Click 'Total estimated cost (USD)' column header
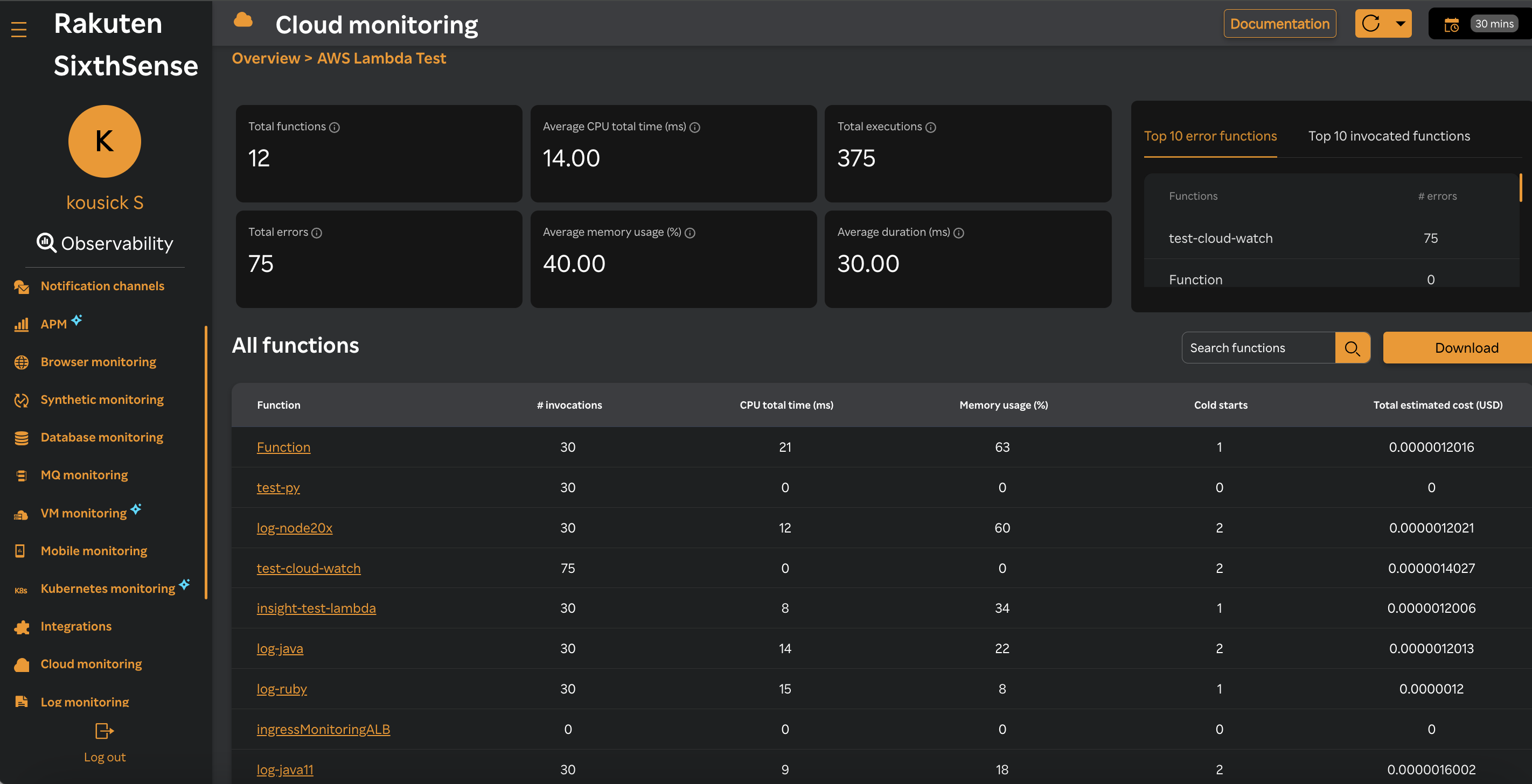 [x=1437, y=405]
